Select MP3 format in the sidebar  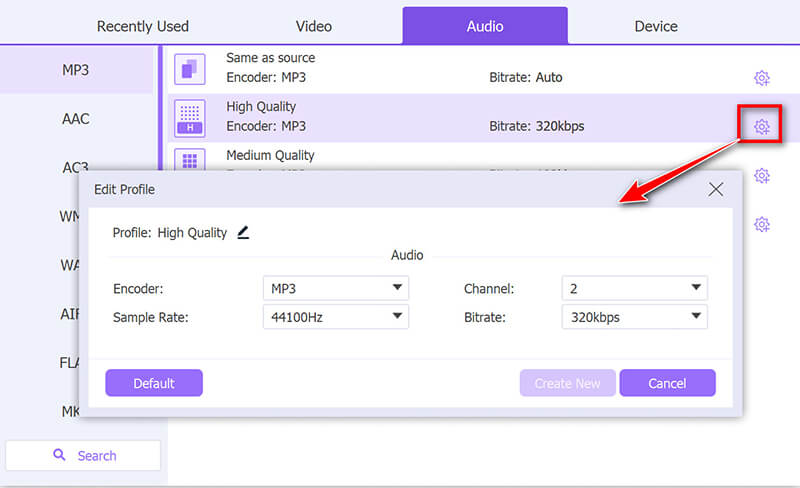coord(76,69)
